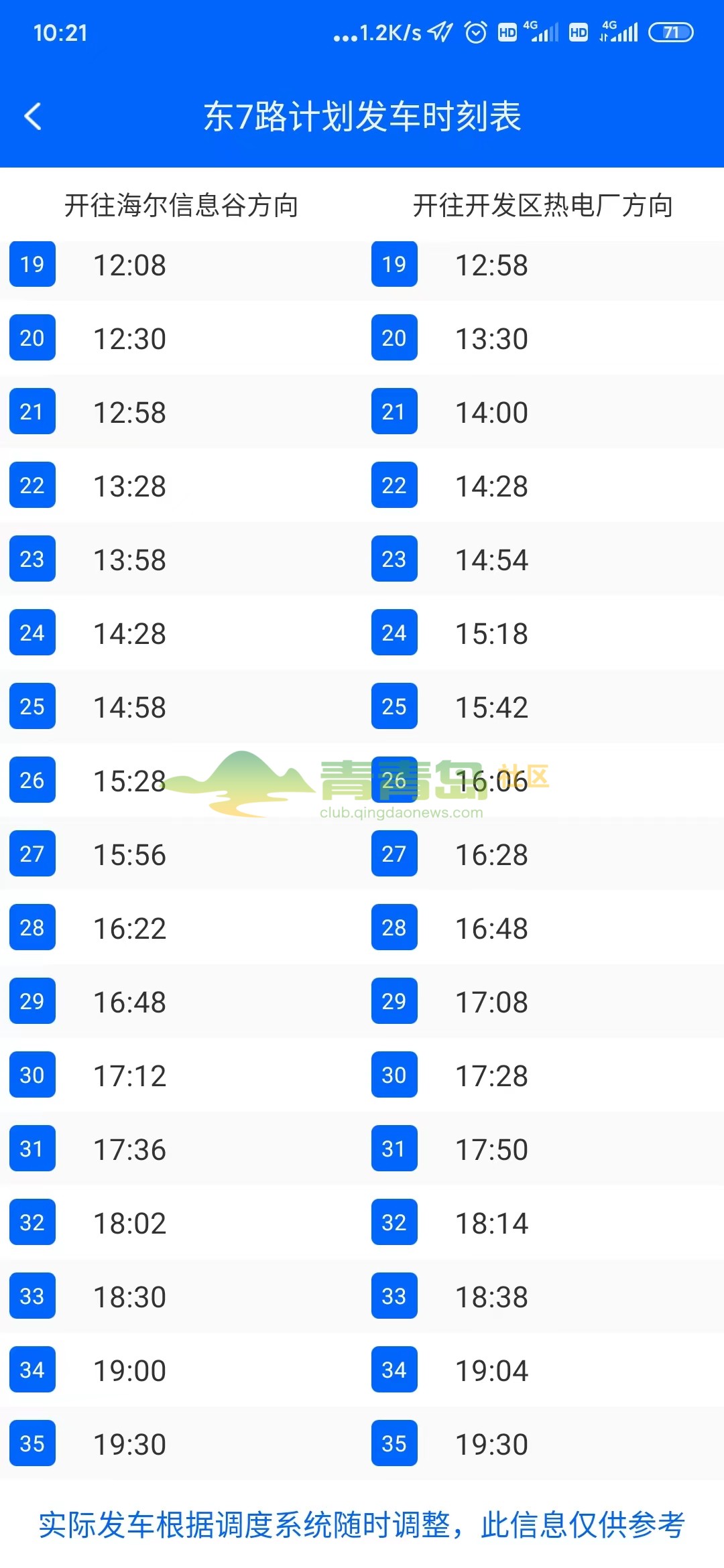
Task: Tap badge 27 in the left column
Action: pyautogui.click(x=32, y=854)
